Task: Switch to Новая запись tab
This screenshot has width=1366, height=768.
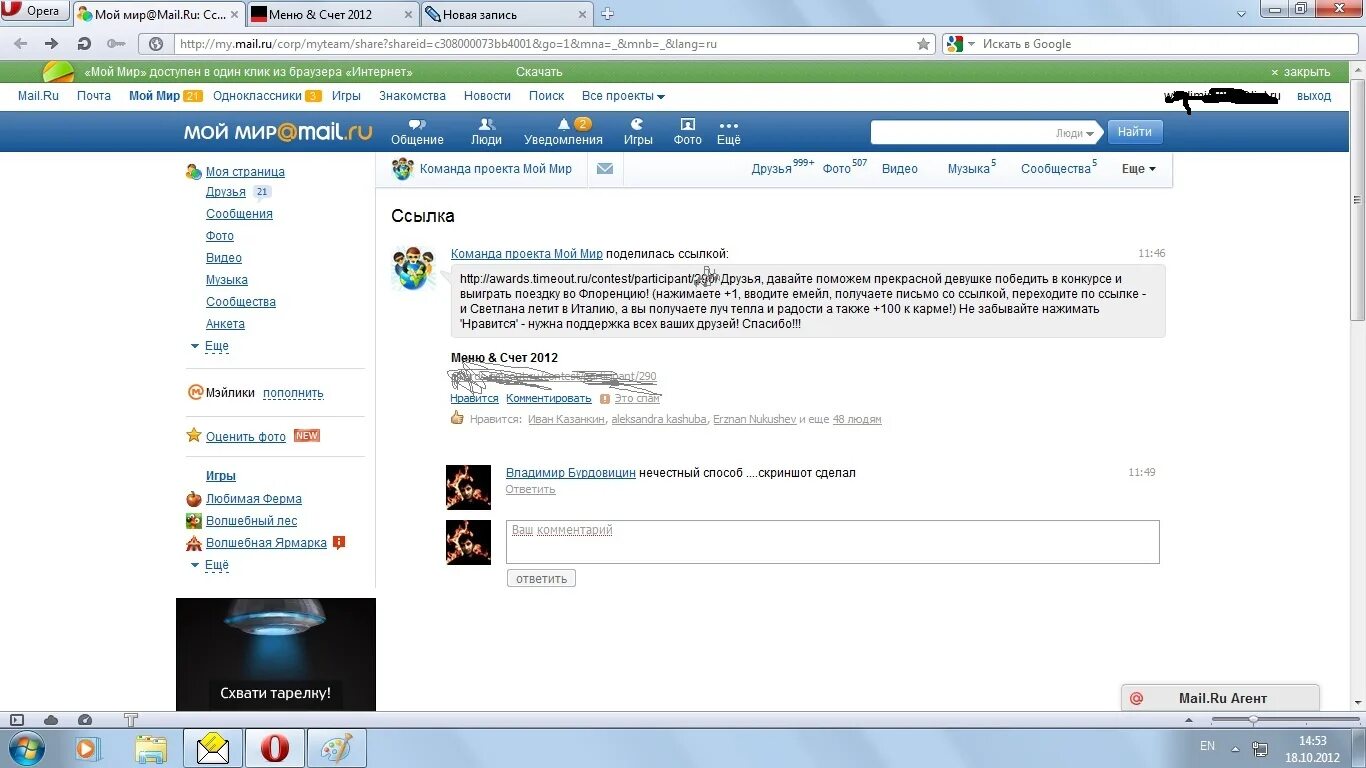Action: click(506, 14)
